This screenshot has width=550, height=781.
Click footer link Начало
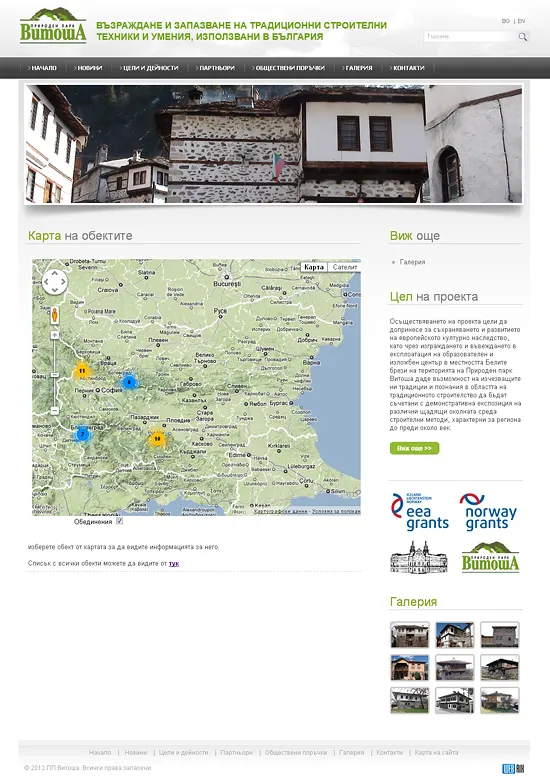(x=100, y=753)
